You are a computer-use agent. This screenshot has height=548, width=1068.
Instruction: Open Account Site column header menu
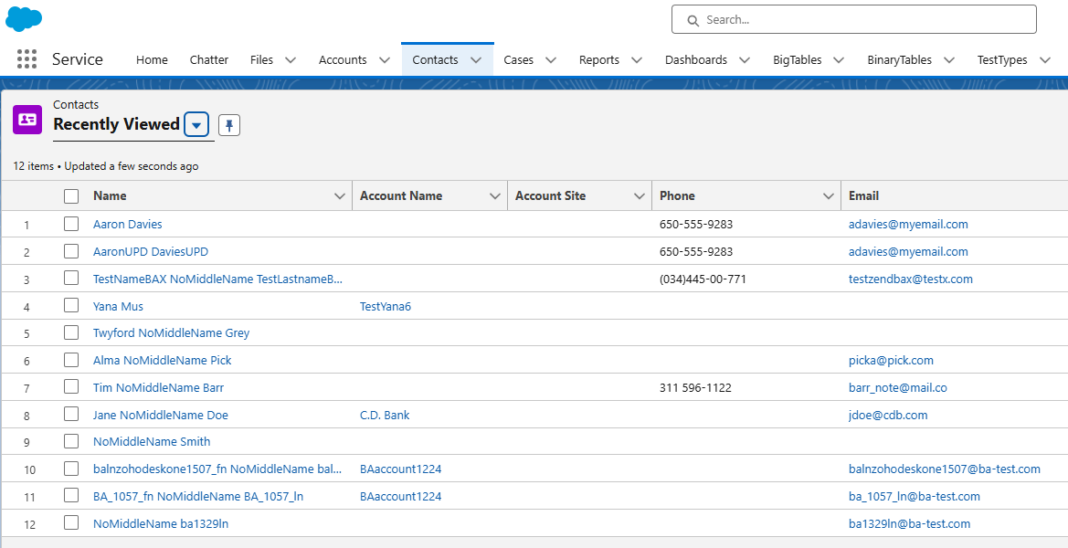639,196
